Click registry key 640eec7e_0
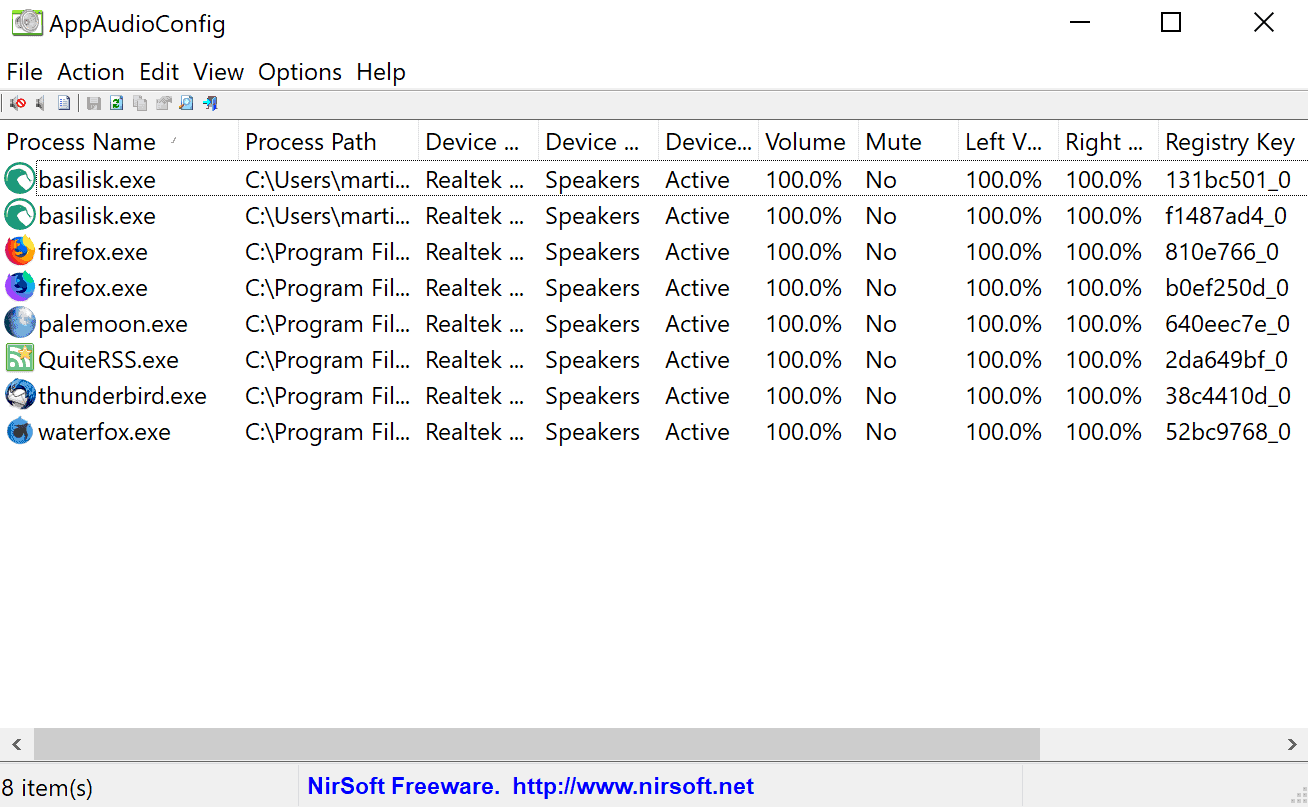The image size is (1308, 807). 1228,324
